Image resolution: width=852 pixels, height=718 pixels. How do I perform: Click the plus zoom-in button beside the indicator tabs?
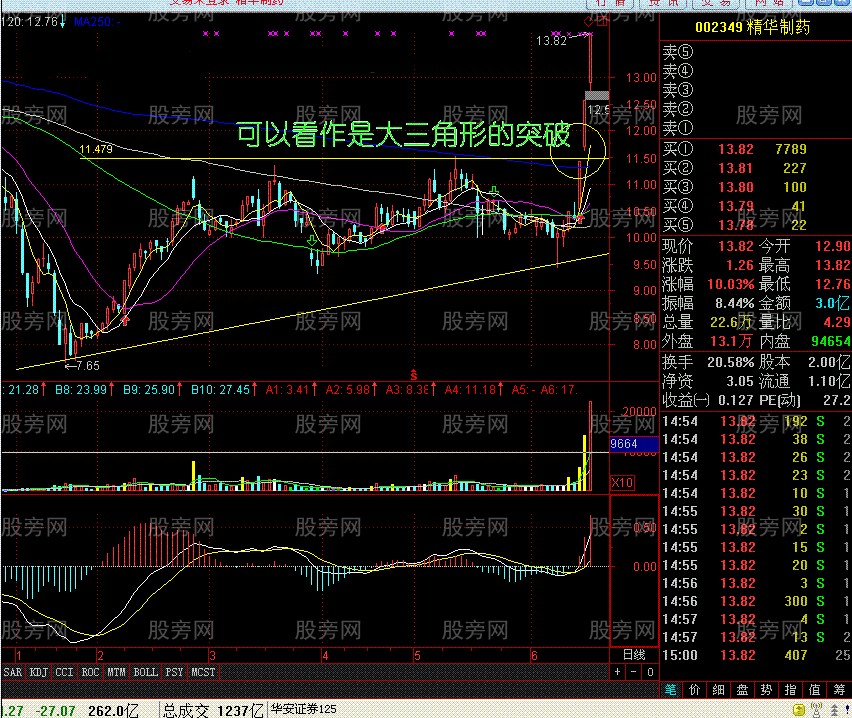coord(617,672)
